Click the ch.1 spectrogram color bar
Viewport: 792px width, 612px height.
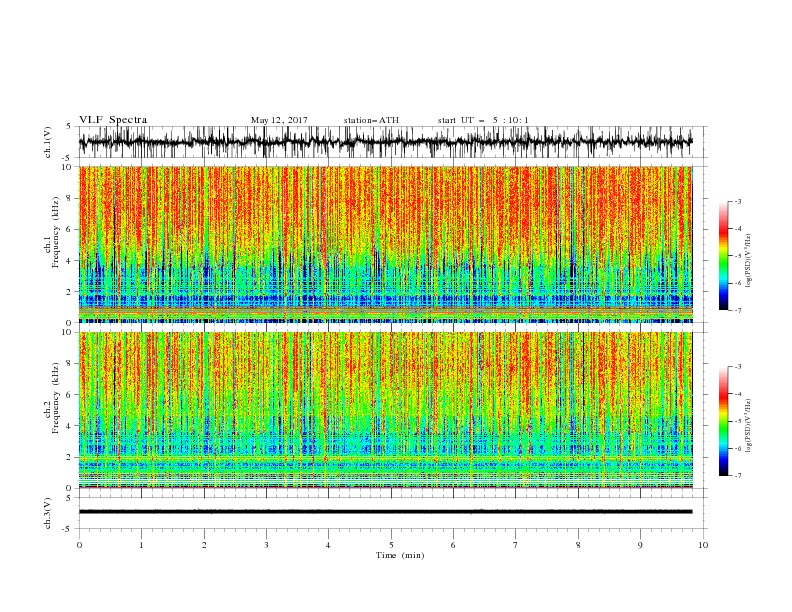click(x=723, y=256)
